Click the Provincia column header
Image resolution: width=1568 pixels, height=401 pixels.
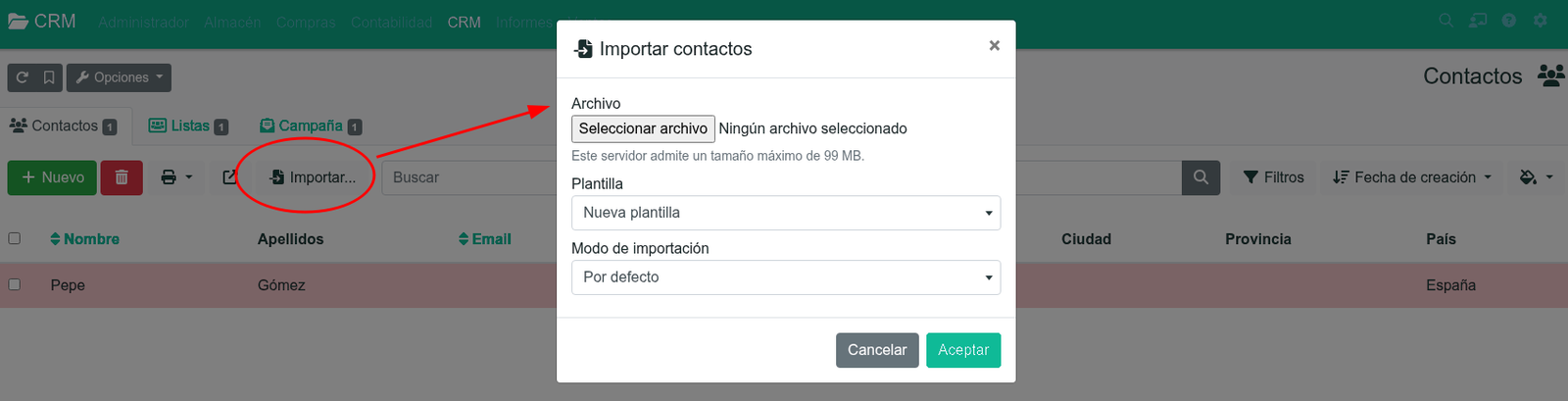(1258, 239)
